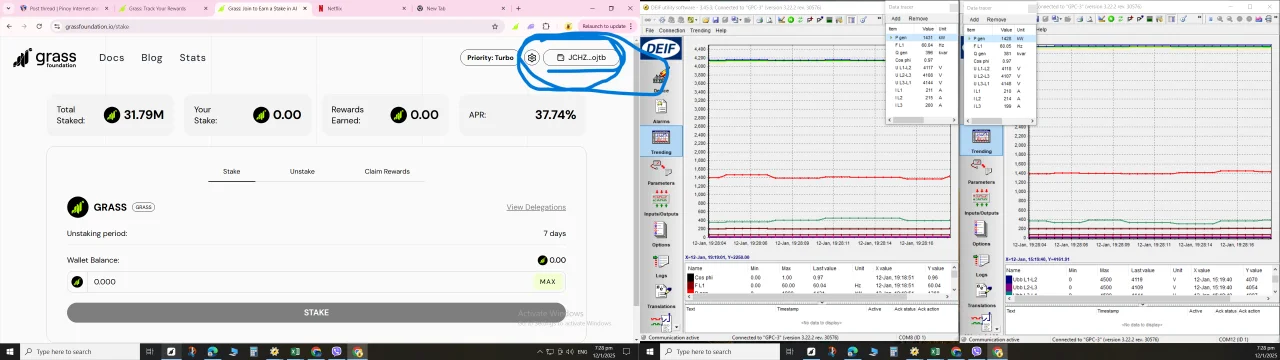Bookmark page with the star icon
The height and width of the screenshot is (360, 1280).
494,26
